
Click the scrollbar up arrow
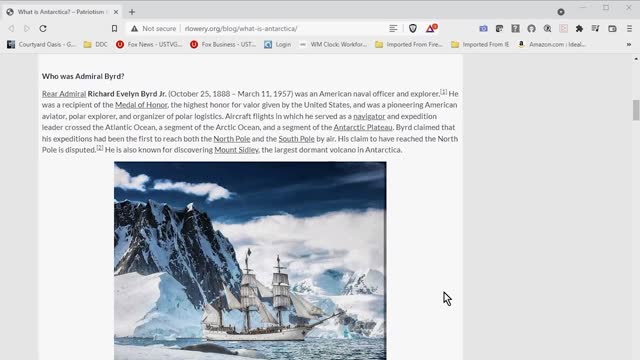pyautogui.click(x=636, y=59)
